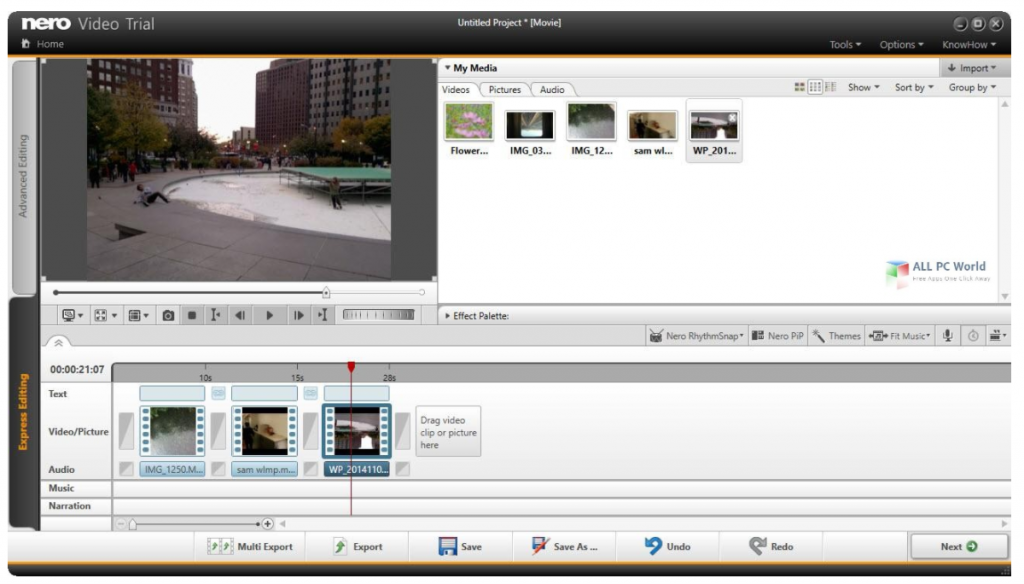Viewport: 1024px width, 584px height.
Task: Select the IMG_12 video thumbnail
Action: [591, 122]
